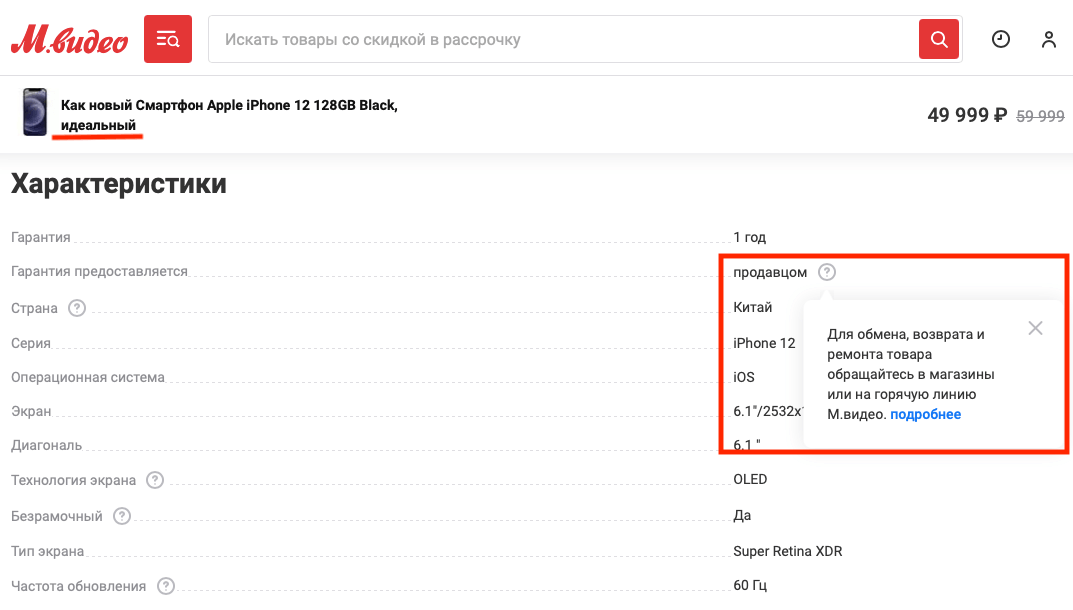1073x610 pixels.
Task: Click the 49 999 ₽ price
Action: [x=966, y=115]
